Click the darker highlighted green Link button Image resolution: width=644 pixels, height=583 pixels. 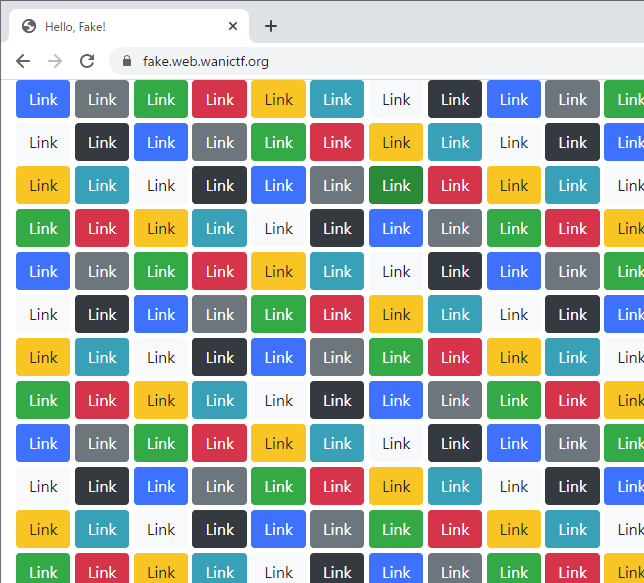396,185
